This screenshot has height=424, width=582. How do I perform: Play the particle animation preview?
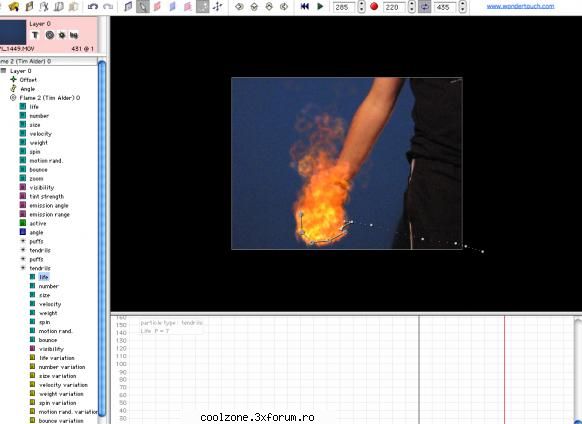320,6
